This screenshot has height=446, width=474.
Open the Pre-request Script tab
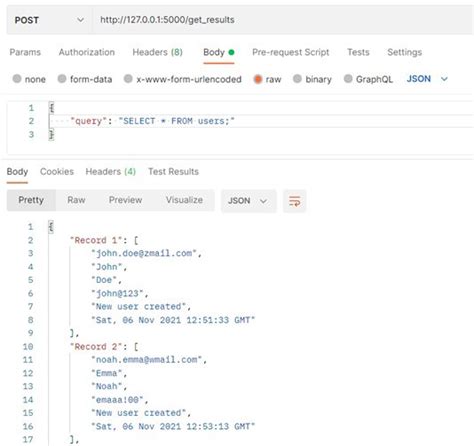click(x=291, y=52)
